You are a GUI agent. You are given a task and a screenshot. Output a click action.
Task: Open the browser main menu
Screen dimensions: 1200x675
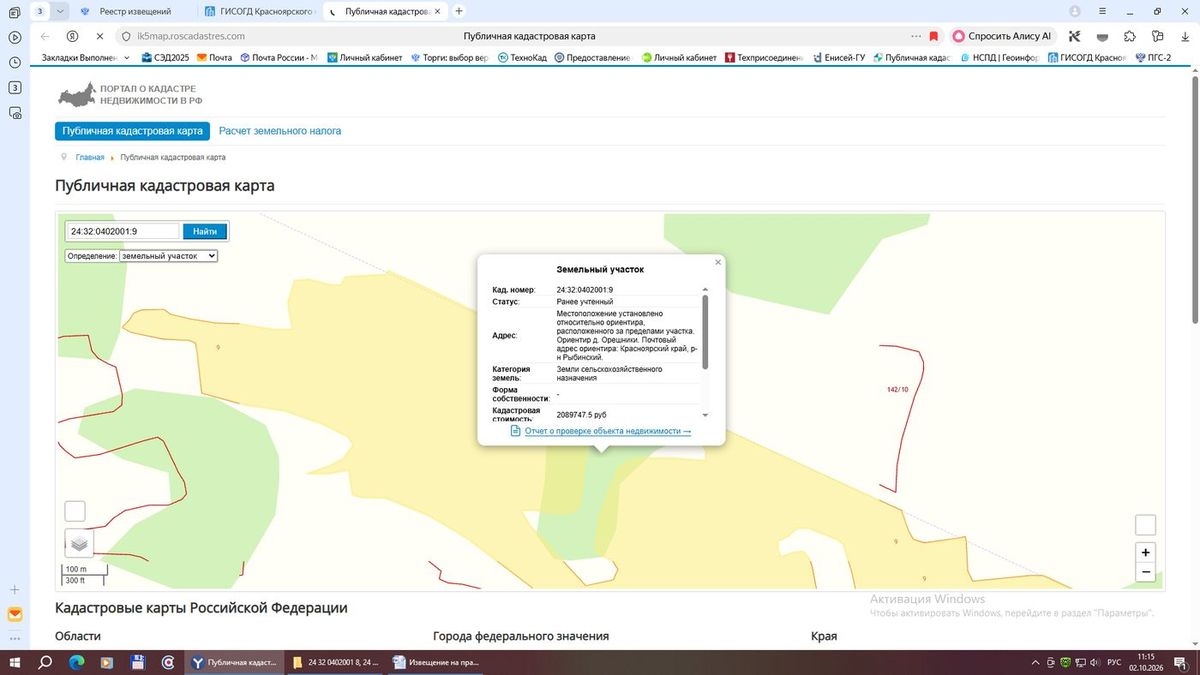tap(1103, 11)
